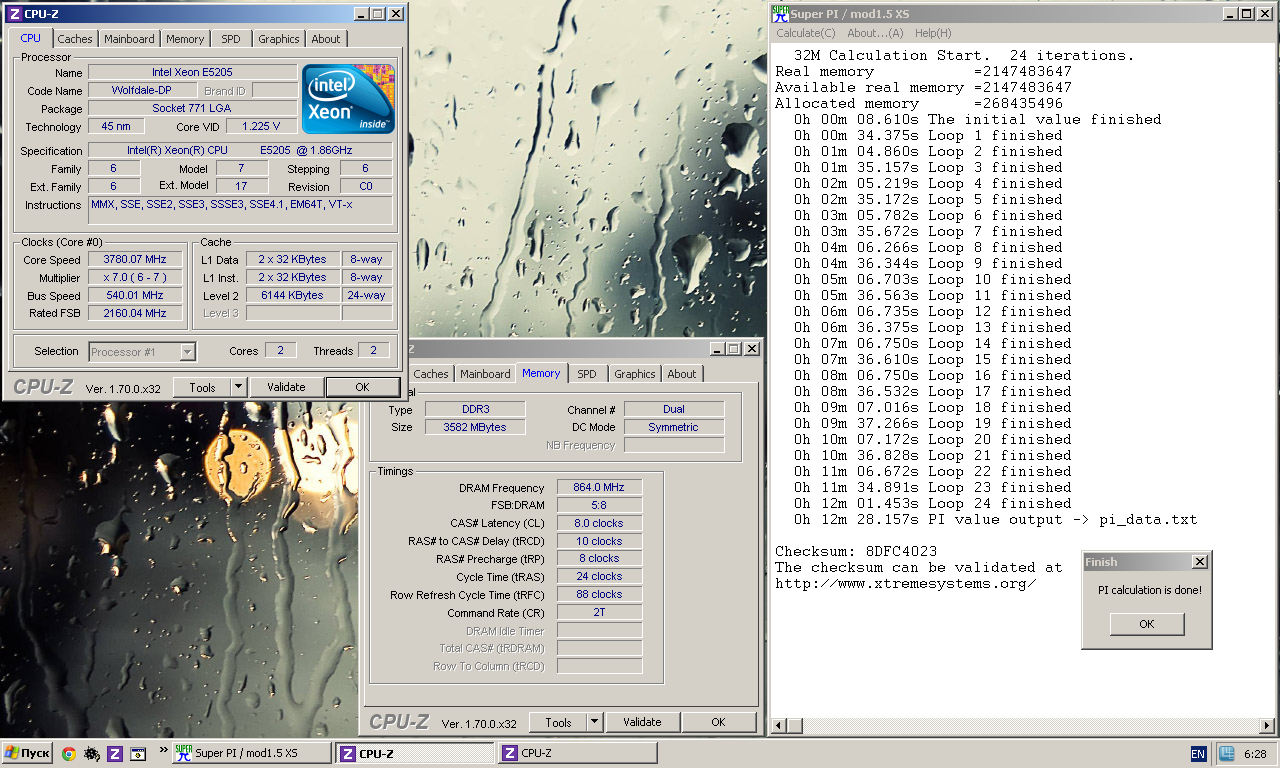Viewport: 1280px width, 768px height.
Task: Click Tools button in front CPU-Z
Action: [202, 387]
